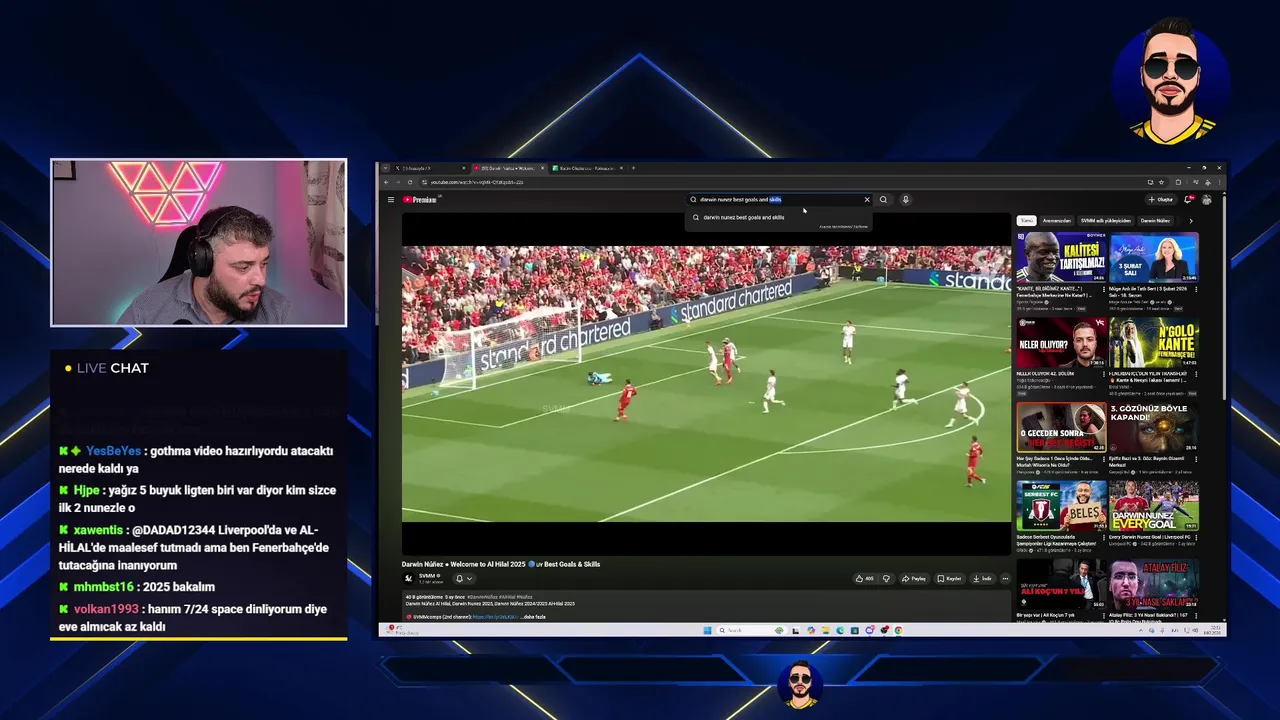The width and height of the screenshot is (1280, 720).
Task: Focus the YouTube search input field
Action: coord(778,200)
